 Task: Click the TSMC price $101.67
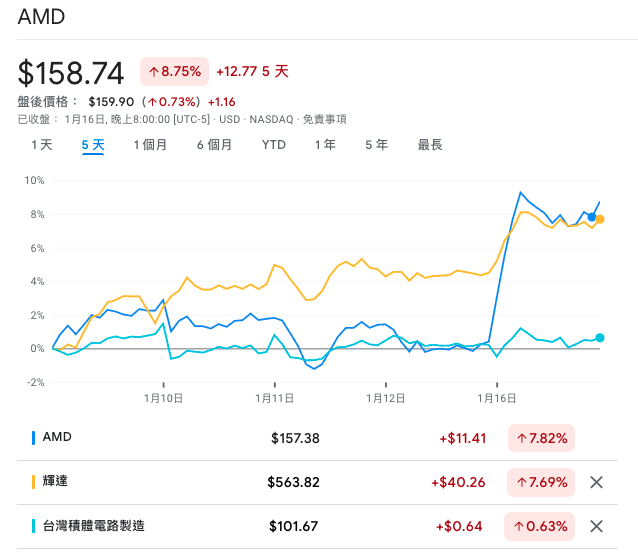(x=293, y=526)
